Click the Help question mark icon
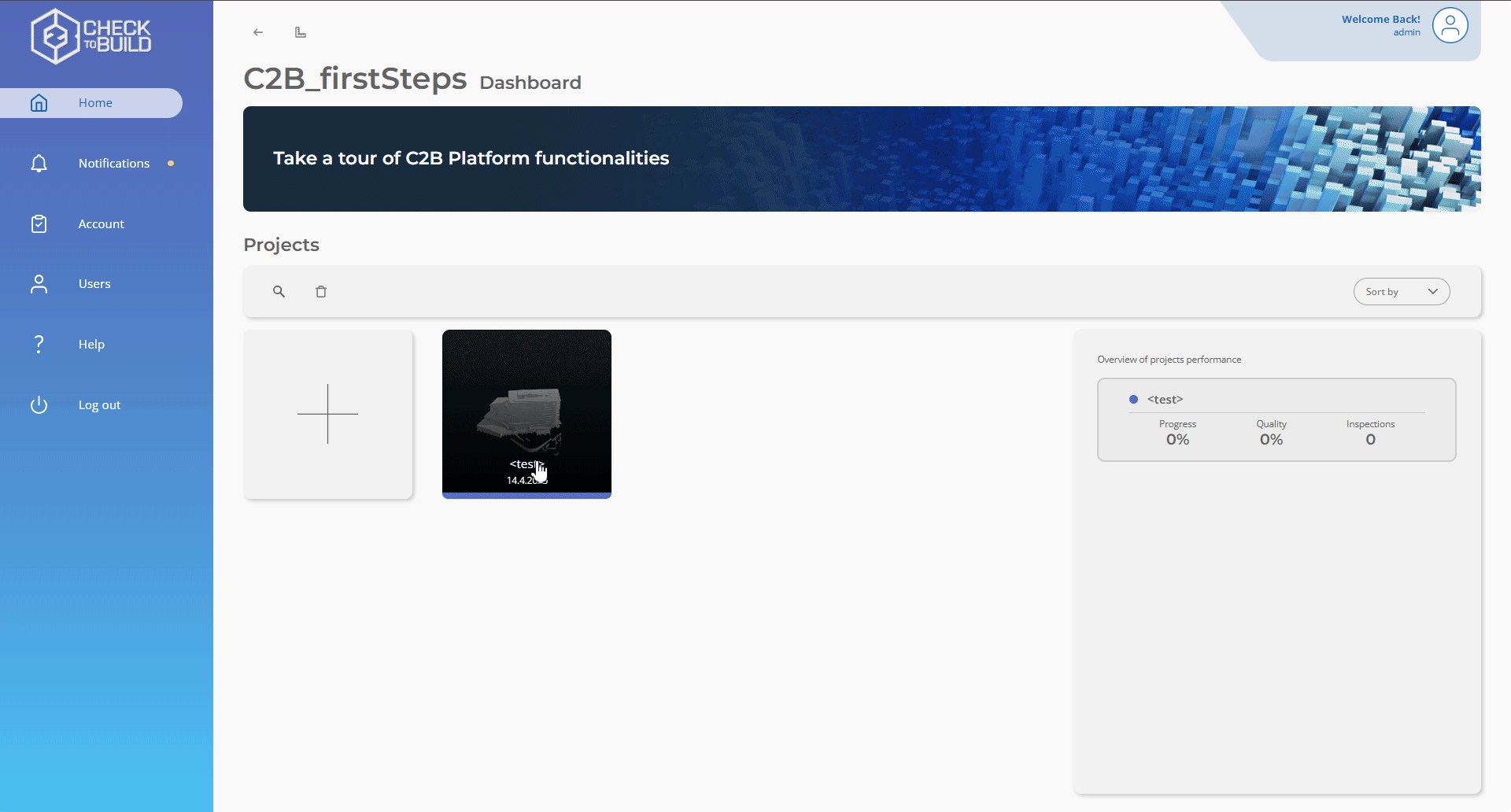This screenshot has height=812, width=1511. (39, 345)
